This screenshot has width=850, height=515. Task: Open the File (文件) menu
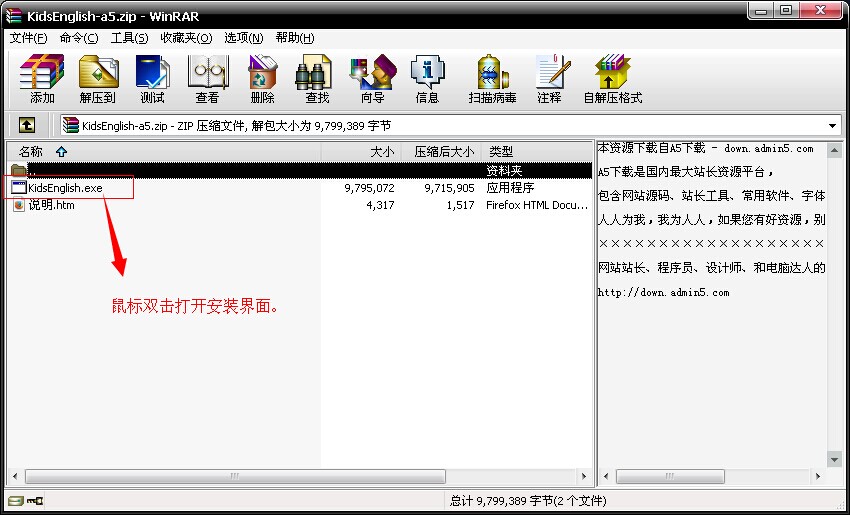(29, 37)
